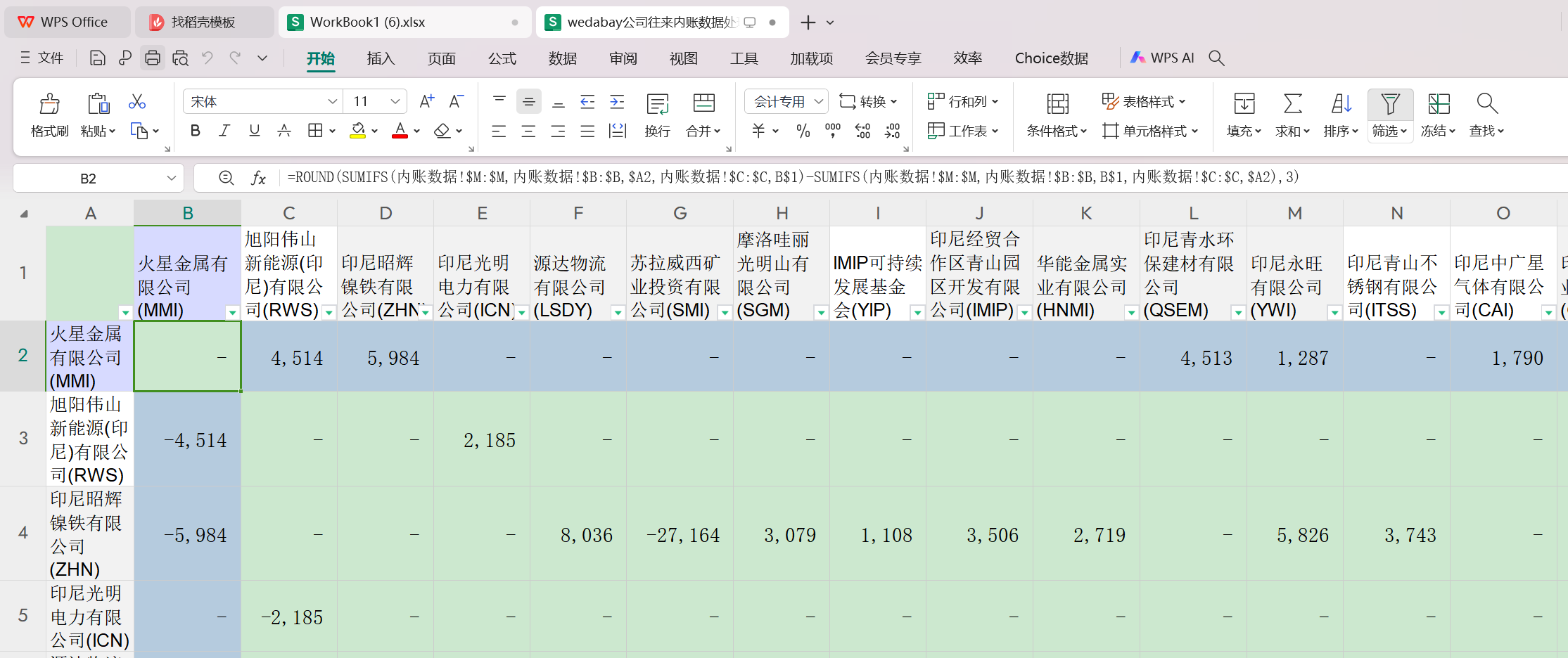Image resolution: width=1568 pixels, height=658 pixels.
Task: Decrease font size with A- icon
Action: (457, 102)
